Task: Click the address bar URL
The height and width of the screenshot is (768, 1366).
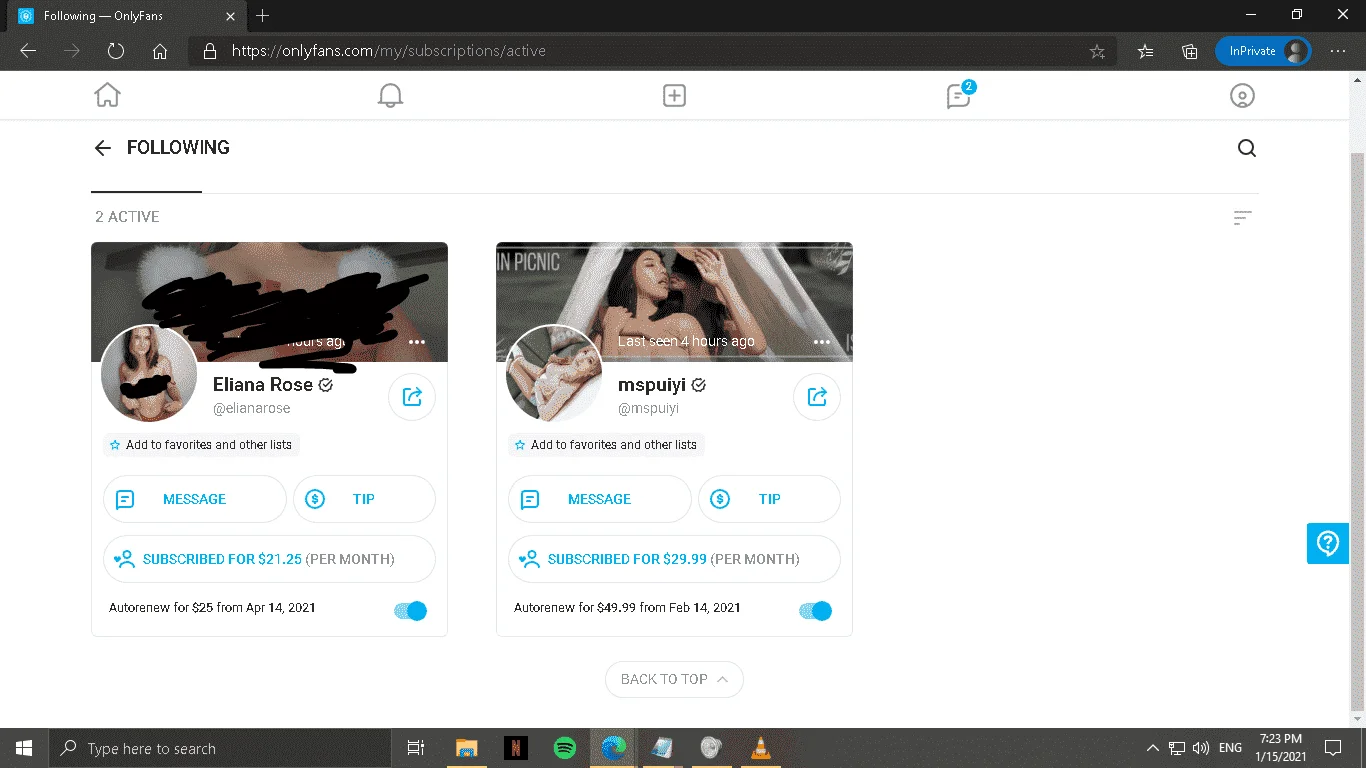Action: pyautogui.click(x=389, y=51)
